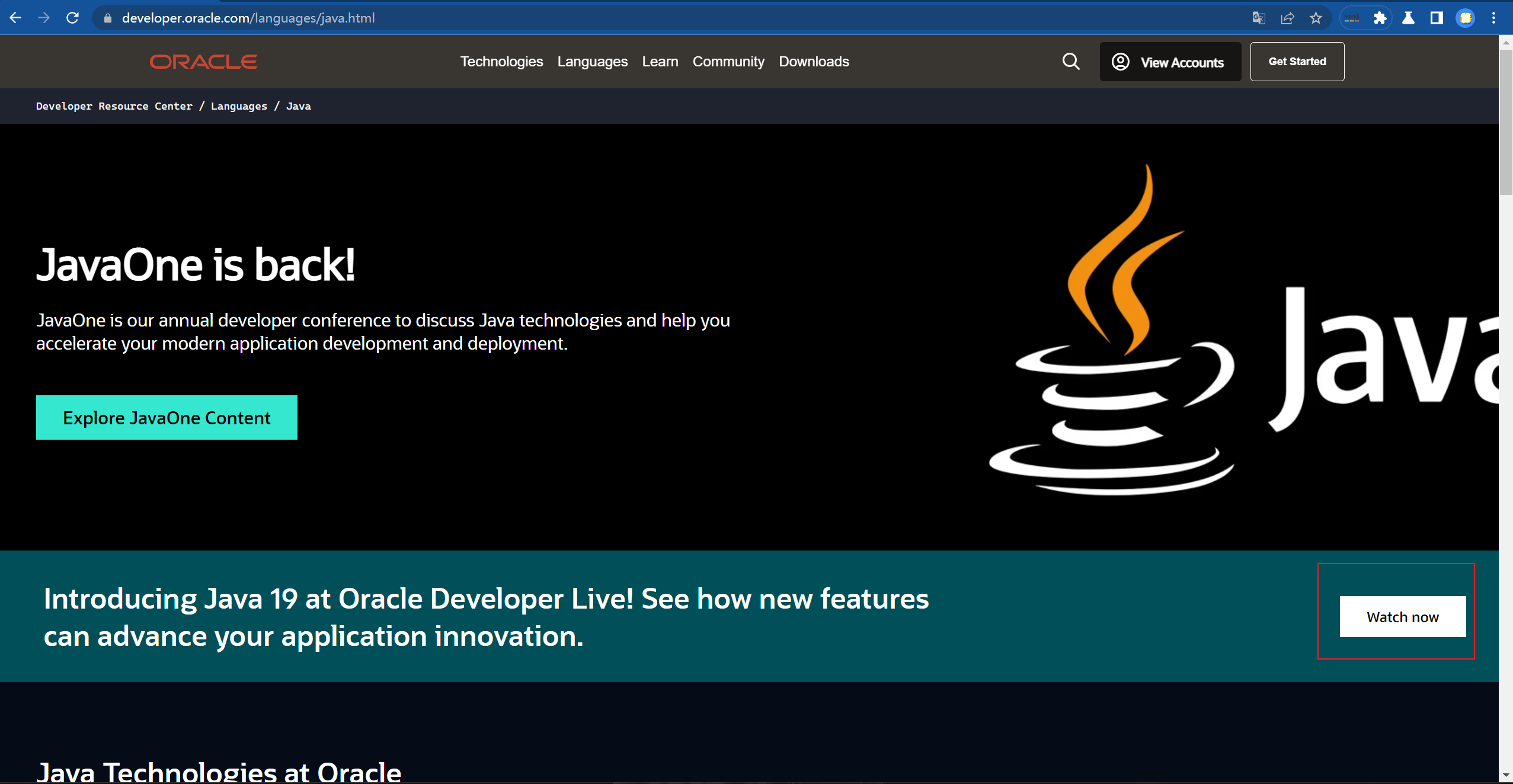Image resolution: width=1513 pixels, height=784 pixels.
Task: Open site search magnifier icon
Action: tap(1071, 62)
